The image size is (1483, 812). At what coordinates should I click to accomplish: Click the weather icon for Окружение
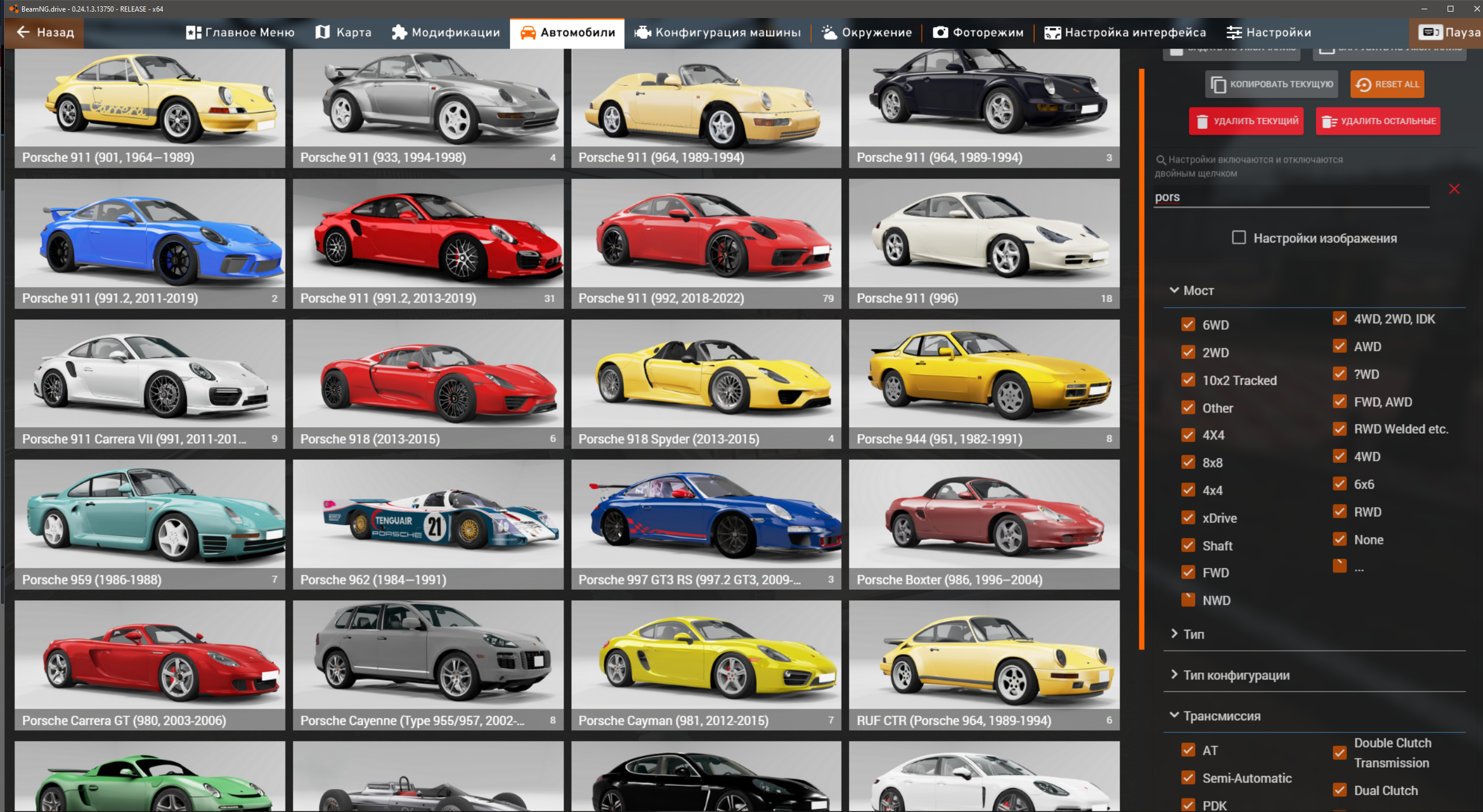tap(829, 33)
